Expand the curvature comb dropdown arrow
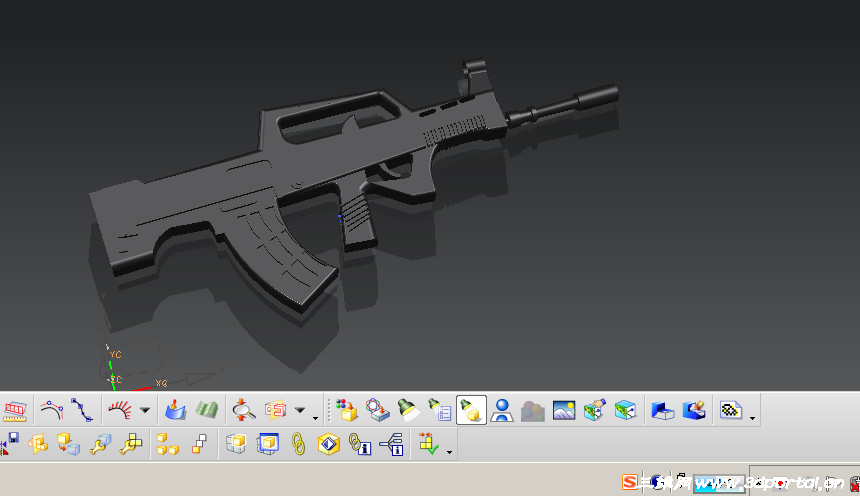Screen dimensions: 860x496 (145, 410)
